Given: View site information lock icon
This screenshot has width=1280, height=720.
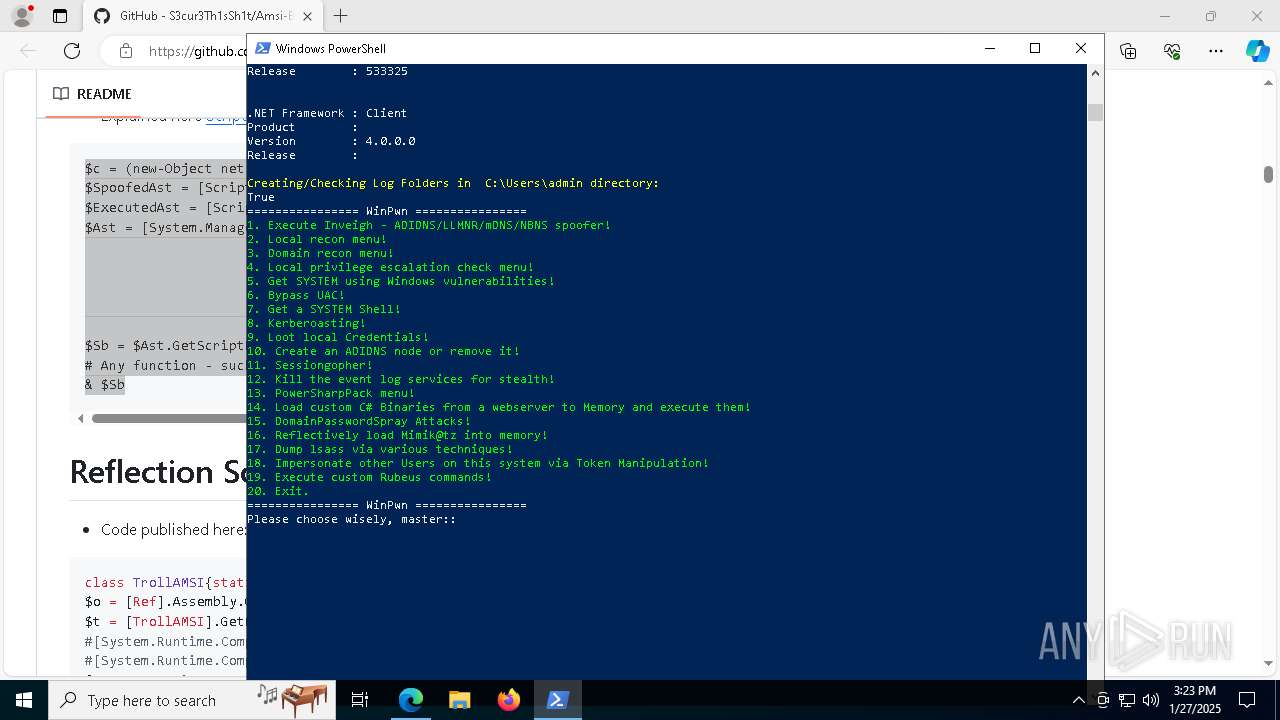Looking at the screenshot, I should [125, 51].
